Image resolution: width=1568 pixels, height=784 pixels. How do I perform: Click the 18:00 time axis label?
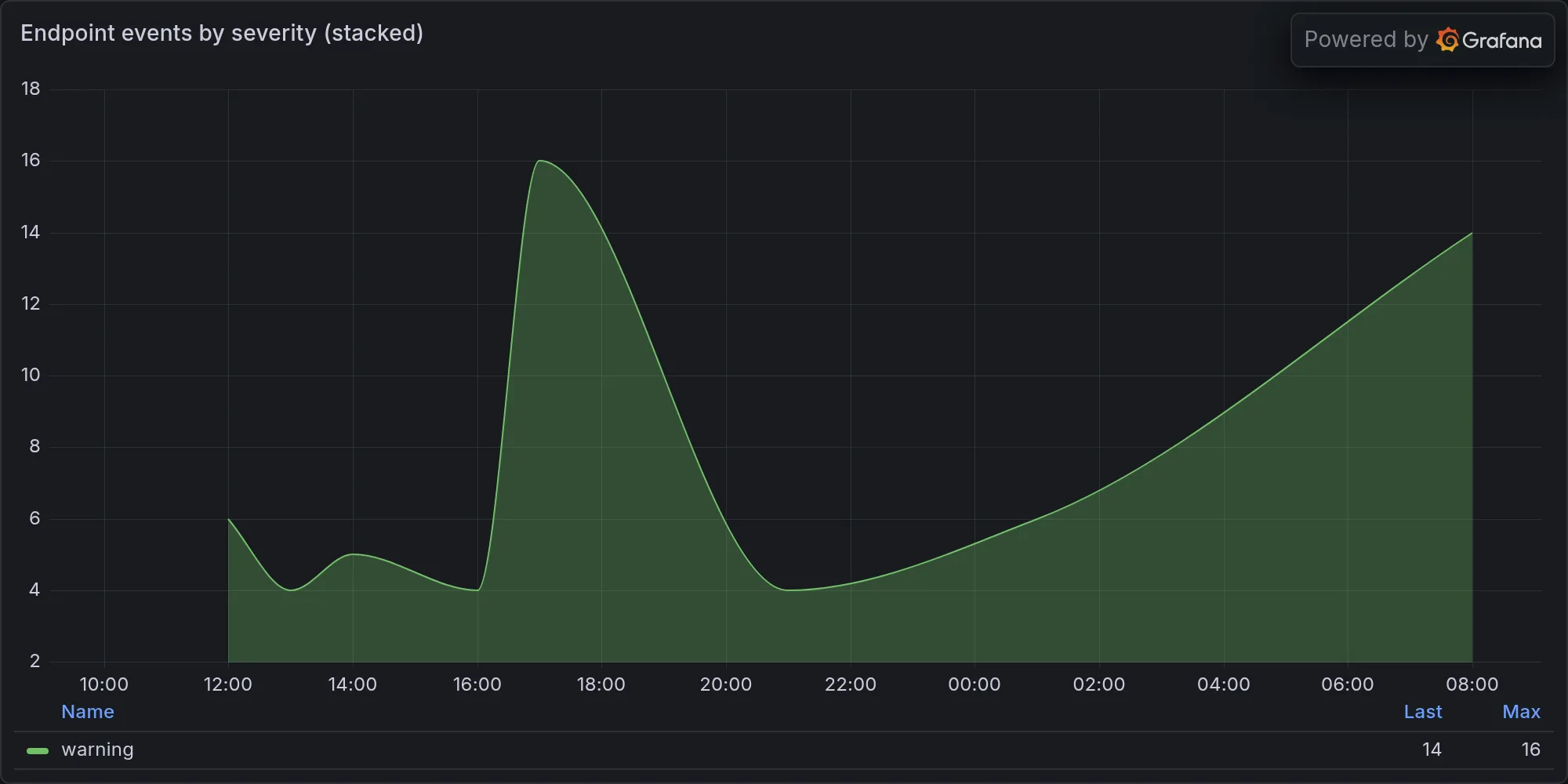pyautogui.click(x=601, y=684)
